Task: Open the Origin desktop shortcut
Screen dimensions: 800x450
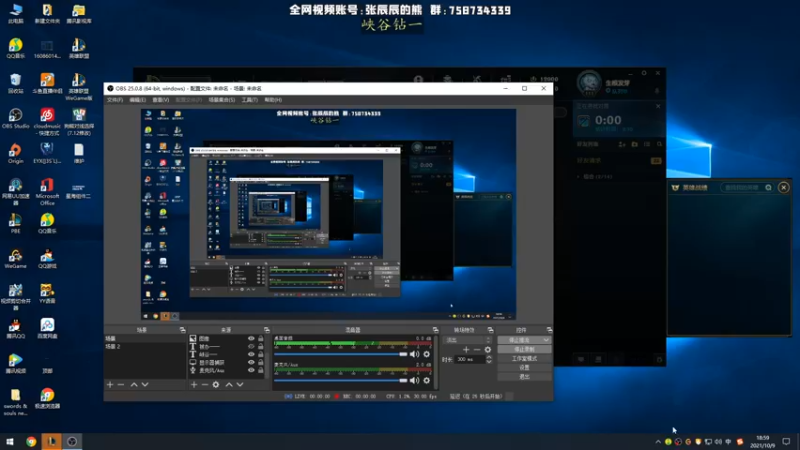Action: [15, 154]
